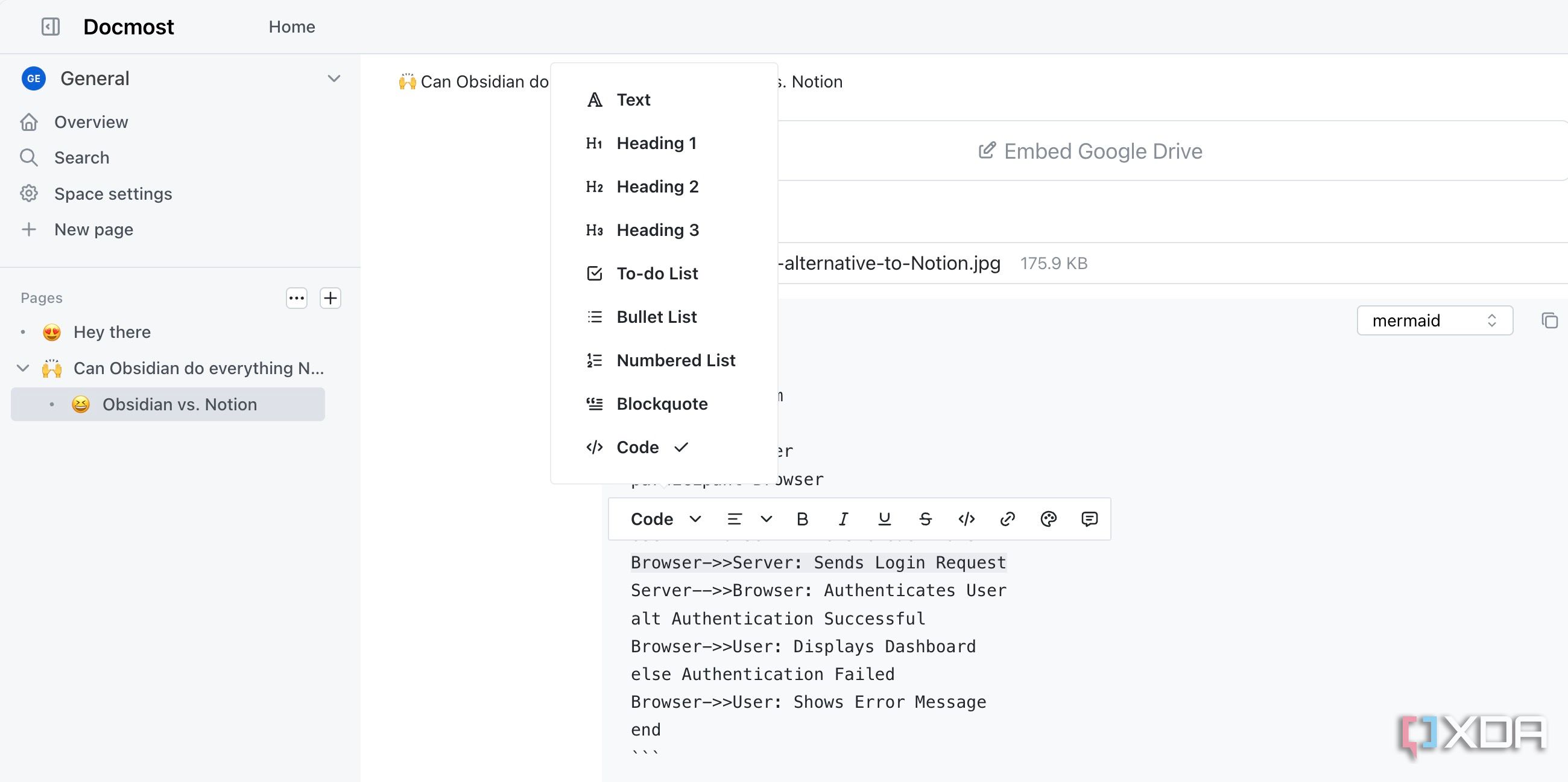Choose Blockquote block type
Viewport: 1568px width, 782px height.
[663, 404]
